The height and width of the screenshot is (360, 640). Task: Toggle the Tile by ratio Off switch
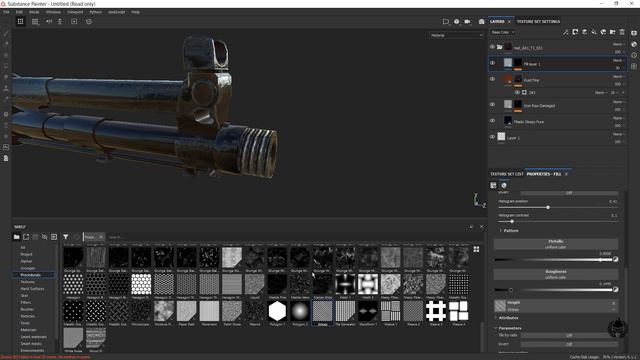tap(569, 336)
